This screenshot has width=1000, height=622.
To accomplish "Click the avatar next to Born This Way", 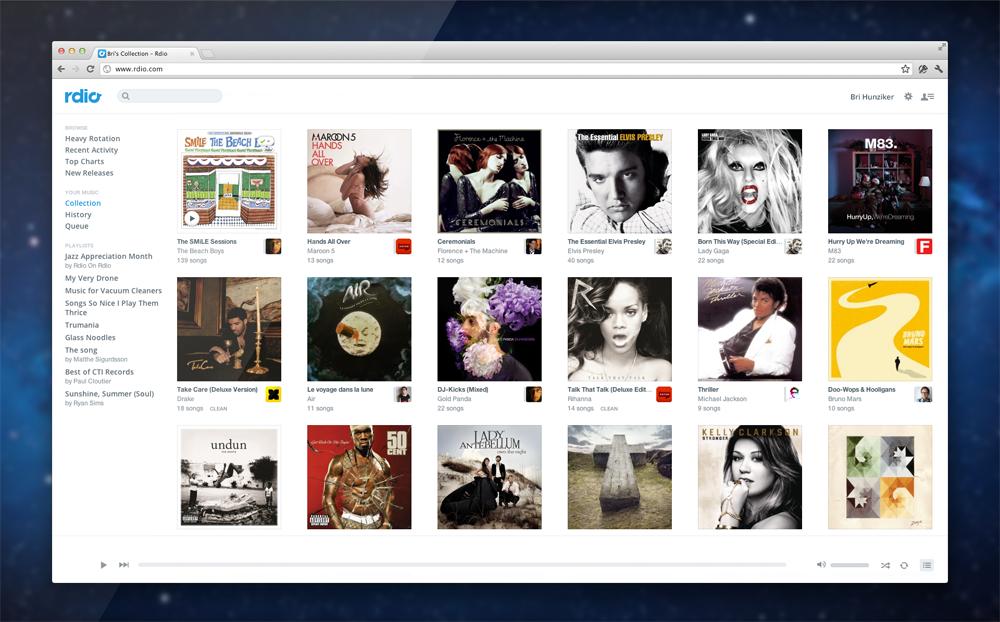I will tap(793, 246).
